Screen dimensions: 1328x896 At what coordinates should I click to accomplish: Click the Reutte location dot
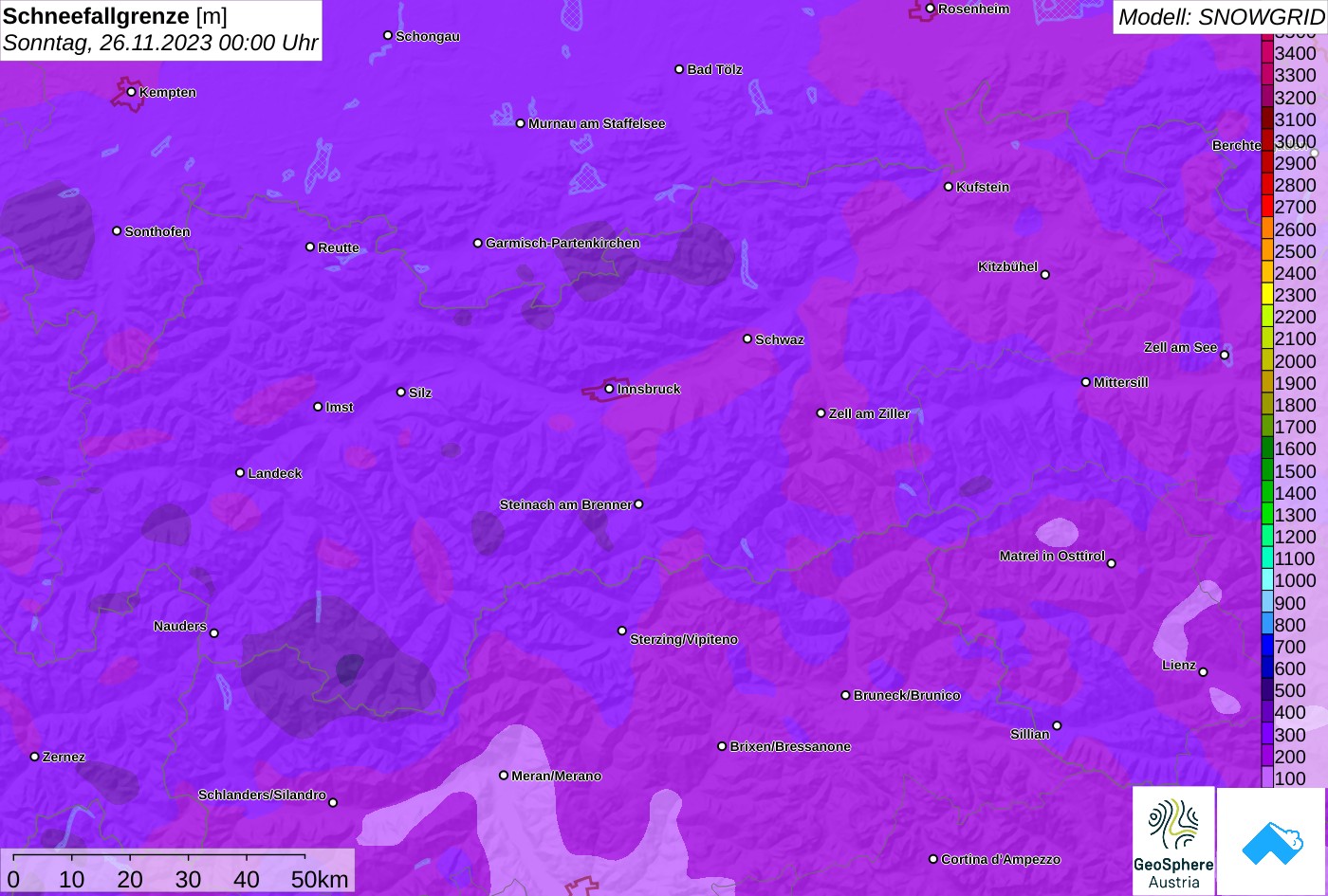tap(309, 247)
